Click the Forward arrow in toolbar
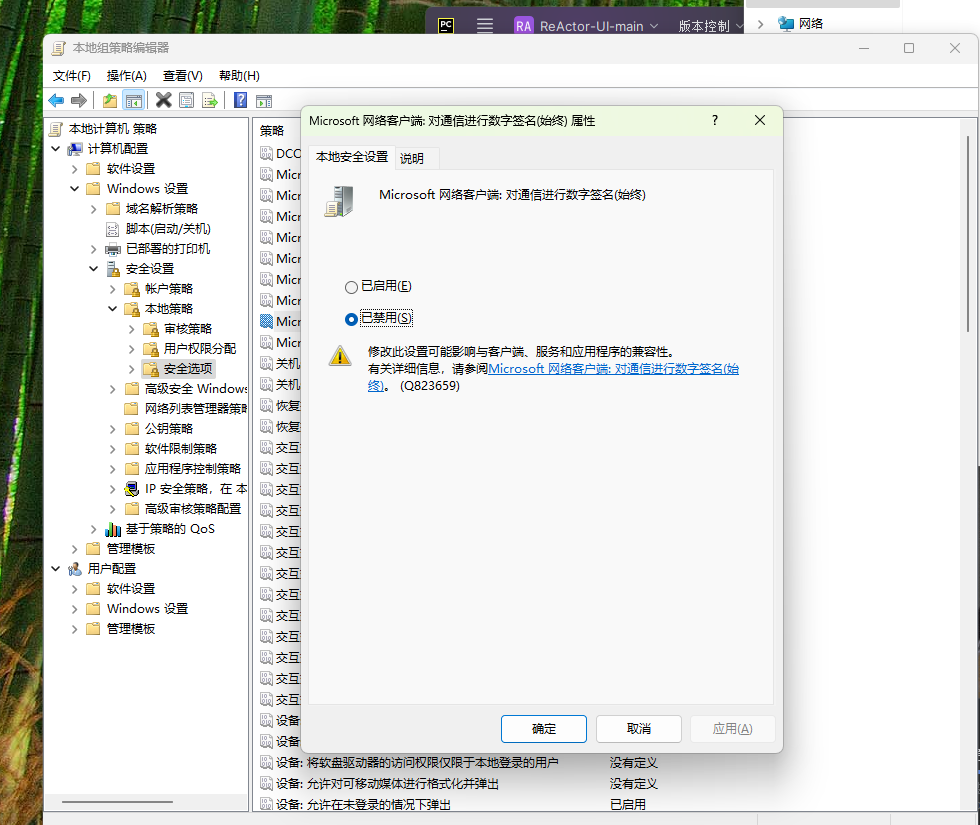The height and width of the screenshot is (825, 980). click(79, 100)
